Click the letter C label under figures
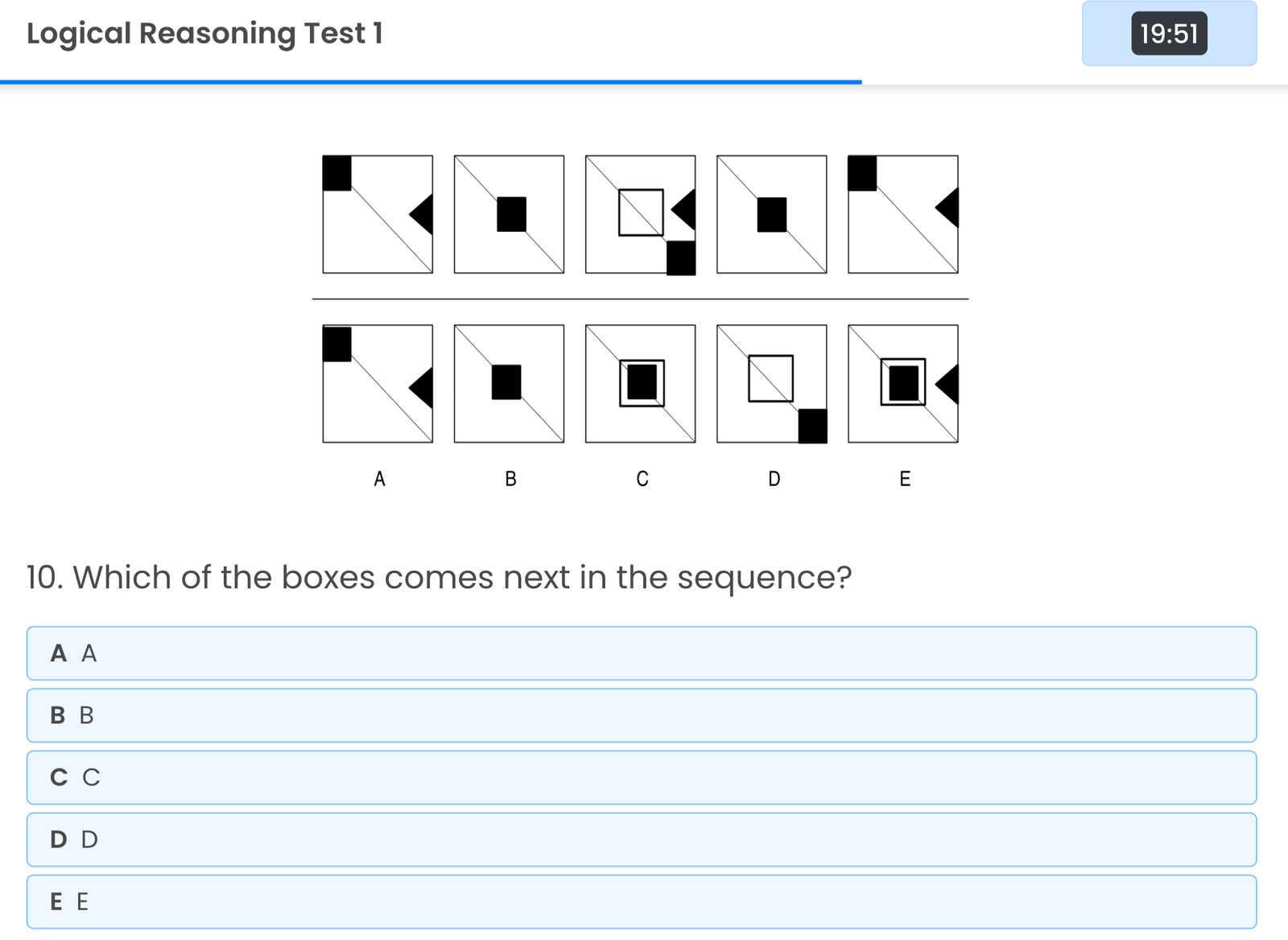Viewport: 1288px width, 940px height. [642, 480]
